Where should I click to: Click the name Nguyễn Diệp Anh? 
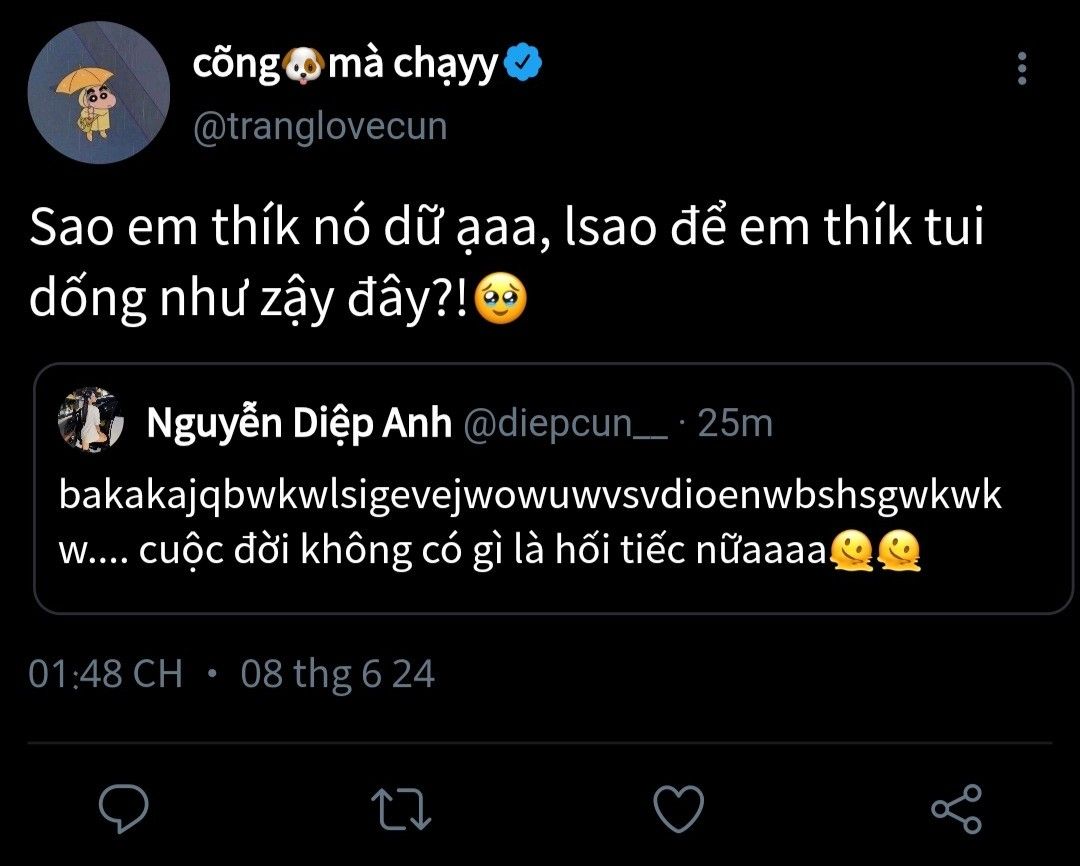299,424
